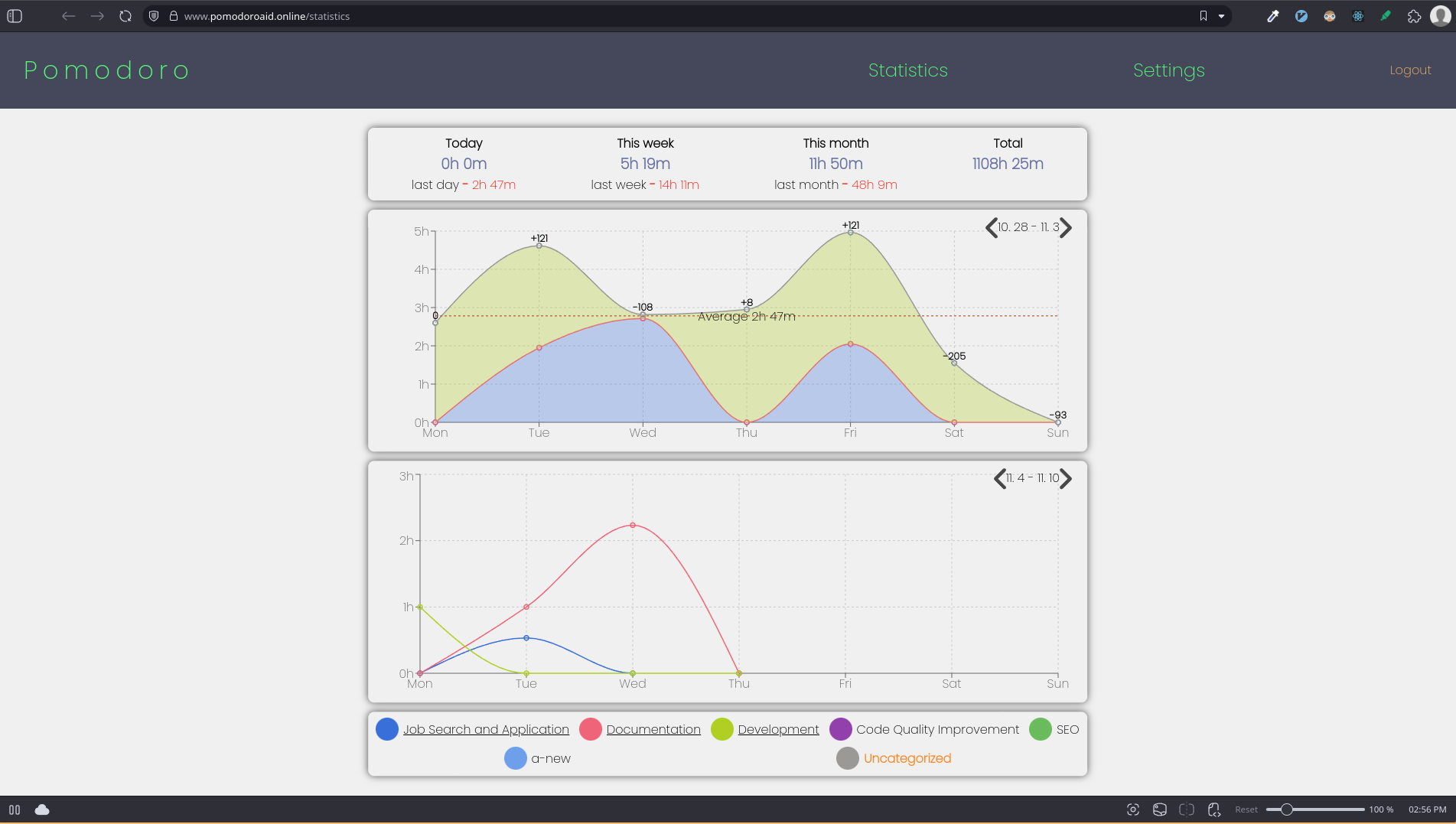Toggle the Documentation category in legend
The image size is (1456, 824).
pyautogui.click(x=653, y=729)
